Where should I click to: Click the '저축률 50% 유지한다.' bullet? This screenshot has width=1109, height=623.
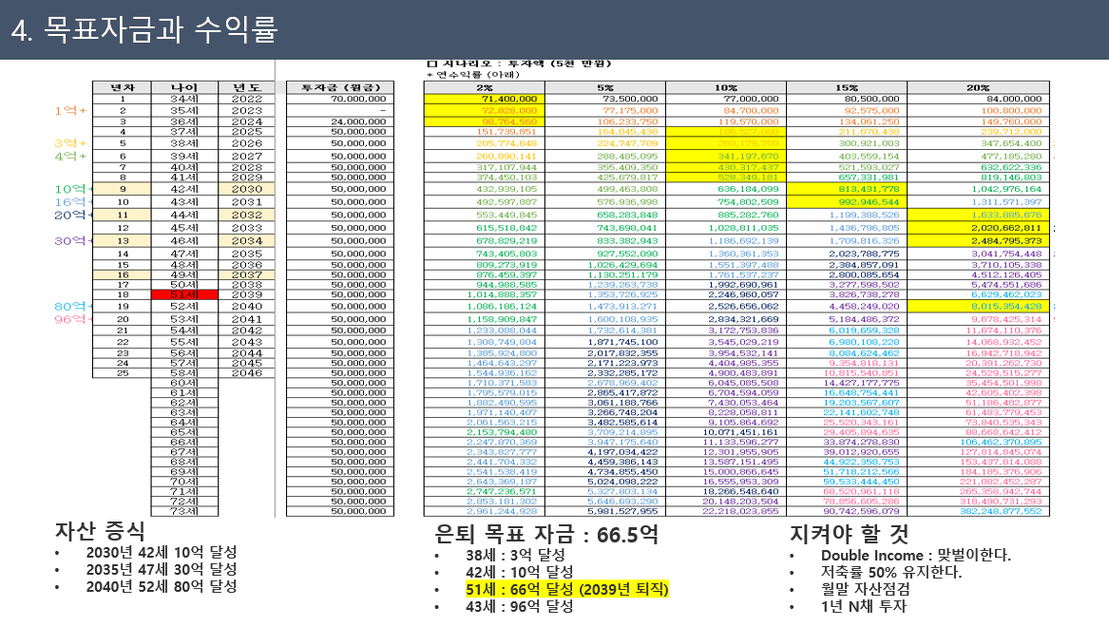point(891,572)
